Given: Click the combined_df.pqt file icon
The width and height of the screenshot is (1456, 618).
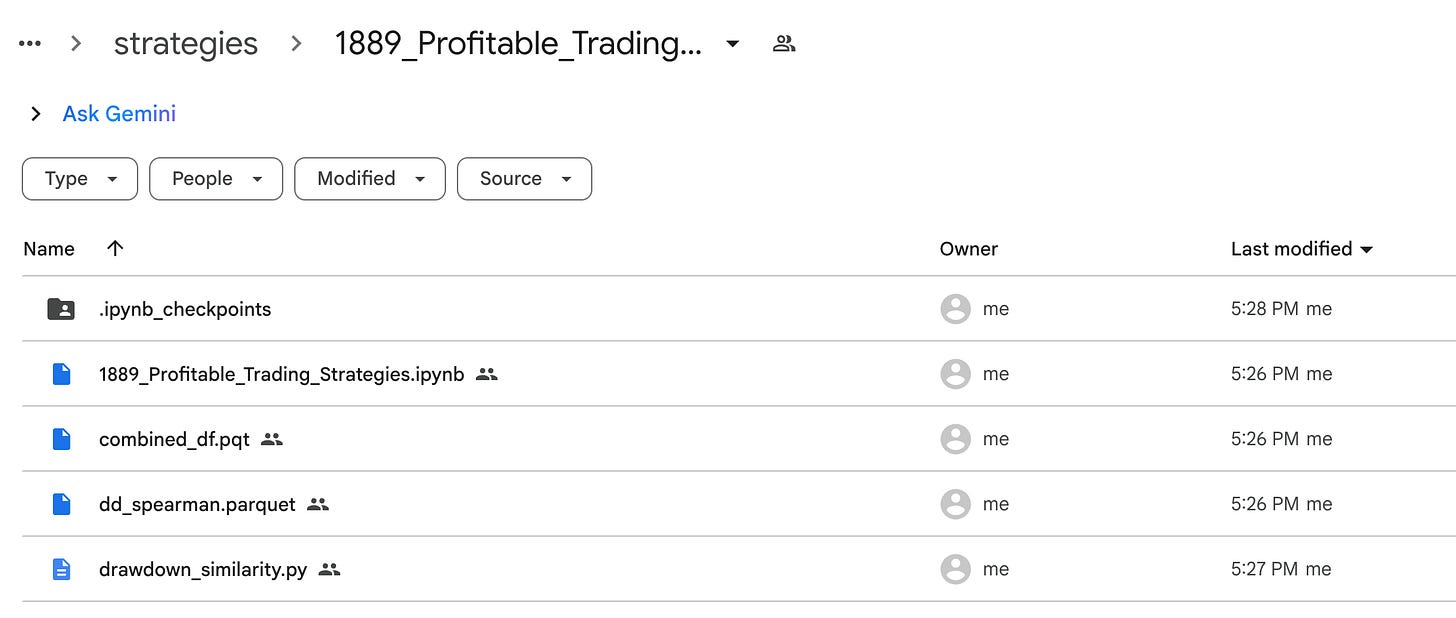Looking at the screenshot, I should click(61, 439).
